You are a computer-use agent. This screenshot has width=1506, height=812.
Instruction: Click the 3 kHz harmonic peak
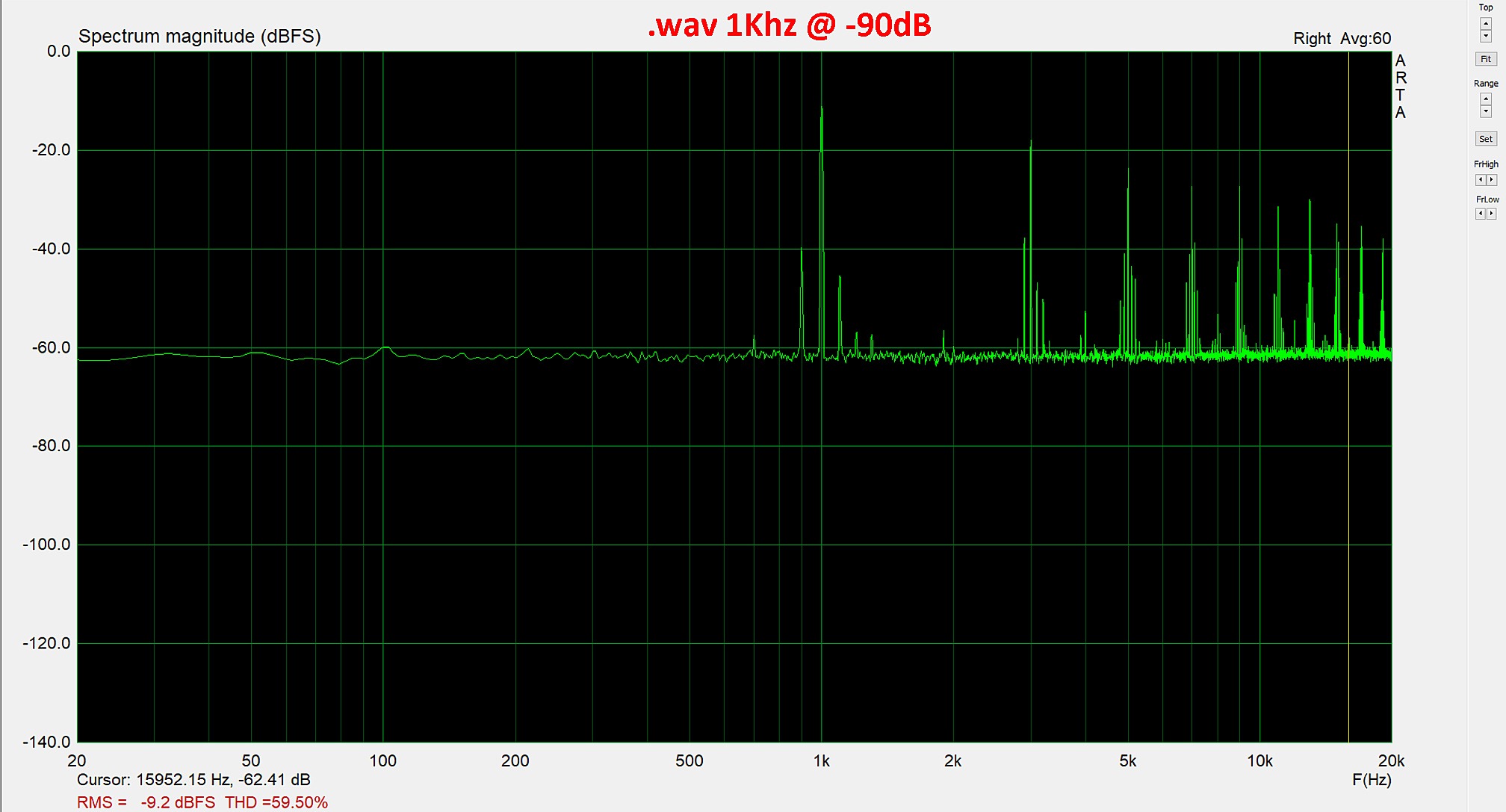pos(1031,142)
